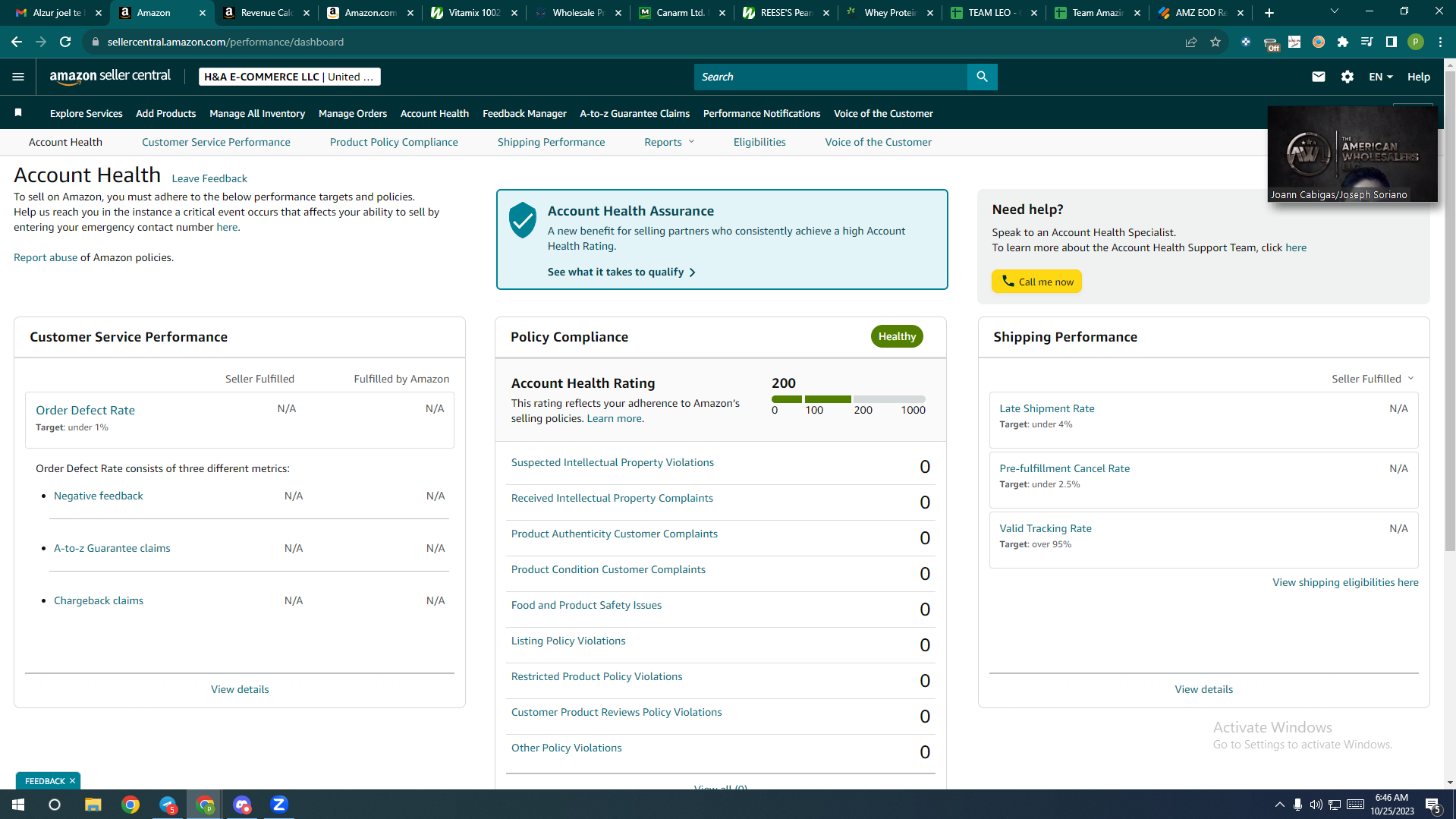The height and width of the screenshot is (819, 1456).
Task: Open the Late Shipment Rate link
Action: click(1047, 408)
